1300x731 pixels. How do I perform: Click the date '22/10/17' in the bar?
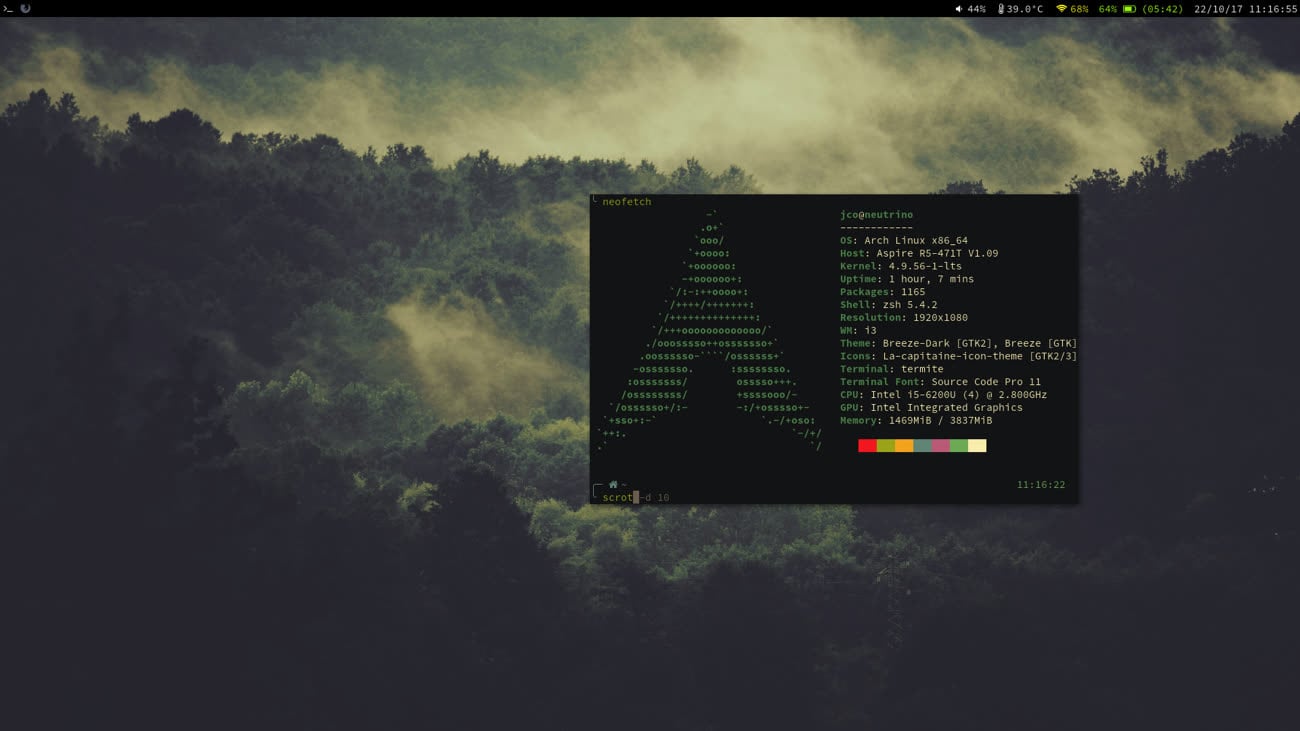(x=1218, y=9)
